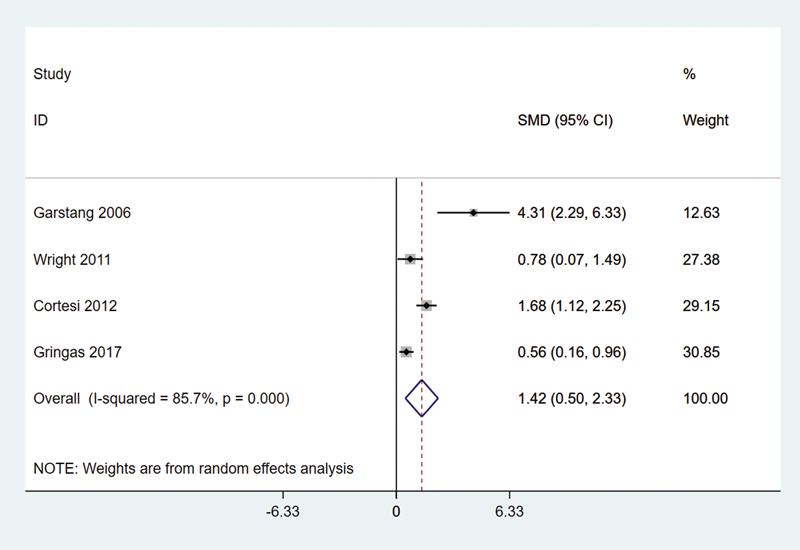Click the 30.85 weight value
This screenshot has height=550, width=800.
[x=702, y=353]
